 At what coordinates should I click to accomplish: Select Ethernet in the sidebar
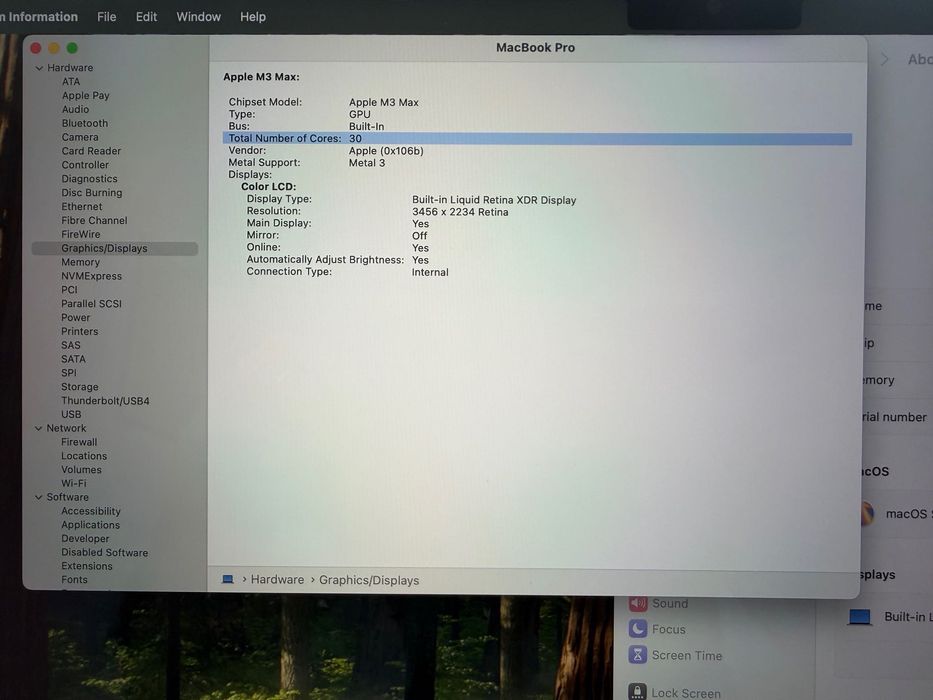[82, 207]
